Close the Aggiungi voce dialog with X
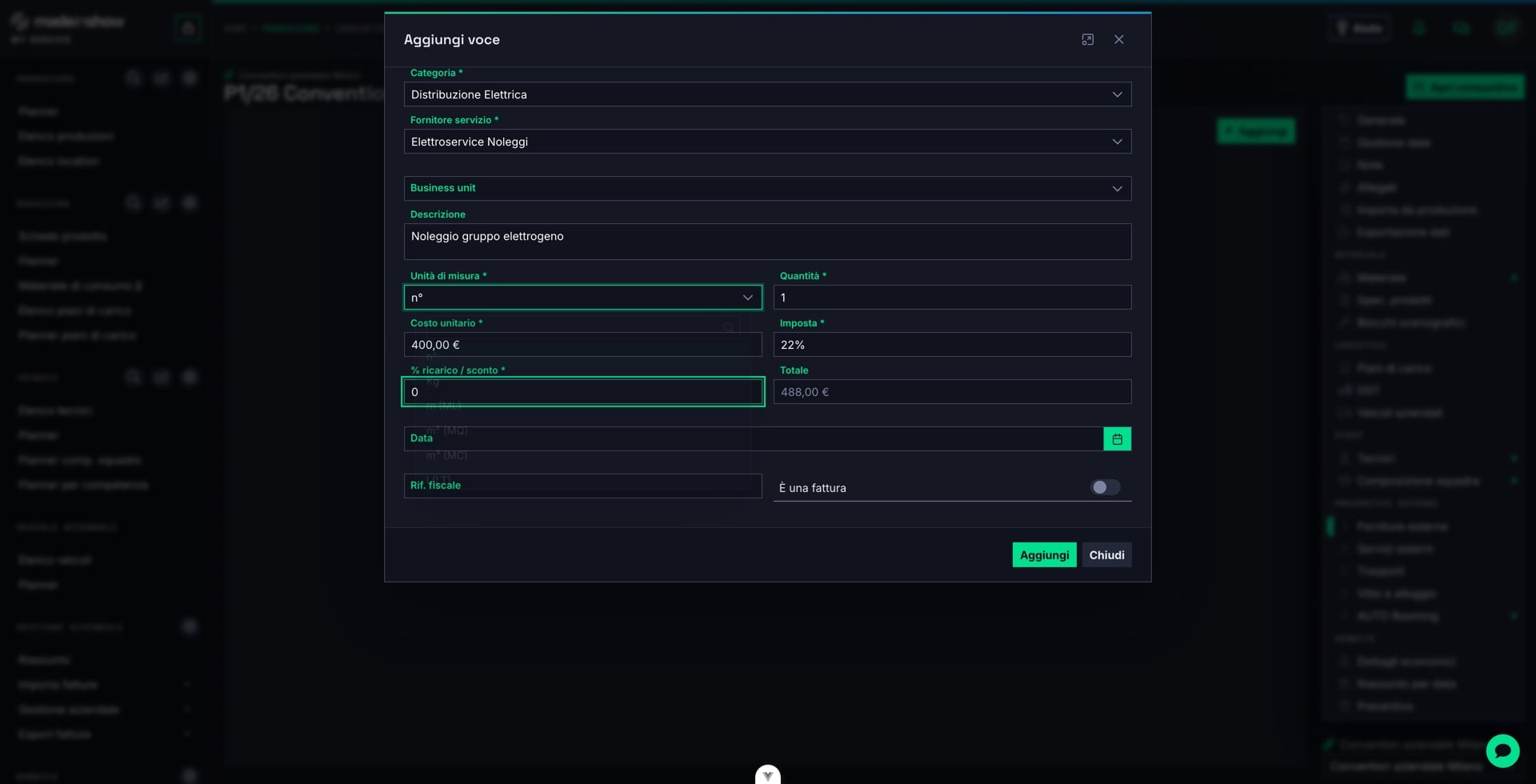 (x=1118, y=39)
